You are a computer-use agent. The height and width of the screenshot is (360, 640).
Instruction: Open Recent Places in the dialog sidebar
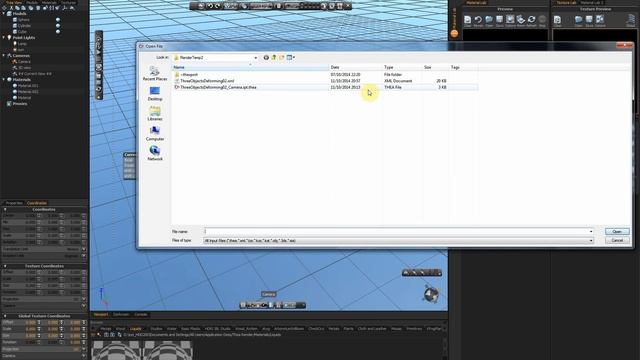pos(155,73)
